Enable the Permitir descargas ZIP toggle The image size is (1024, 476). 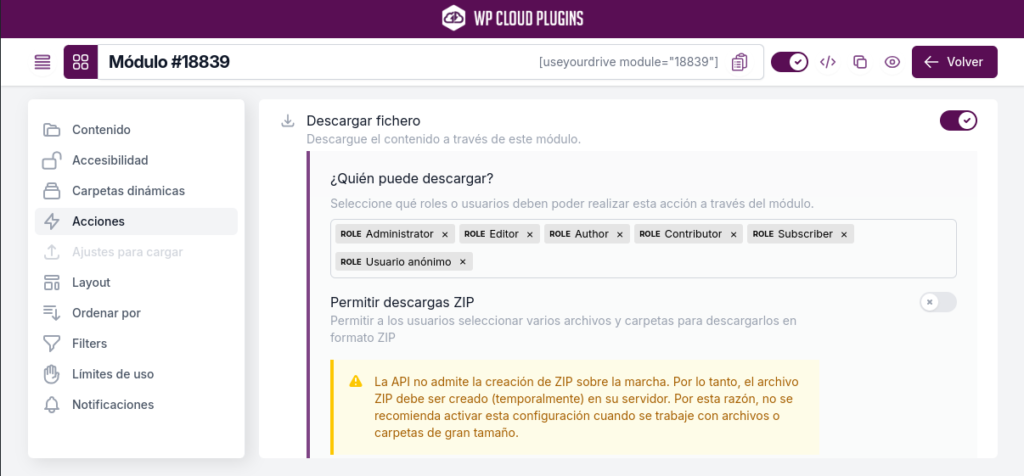[938, 302]
